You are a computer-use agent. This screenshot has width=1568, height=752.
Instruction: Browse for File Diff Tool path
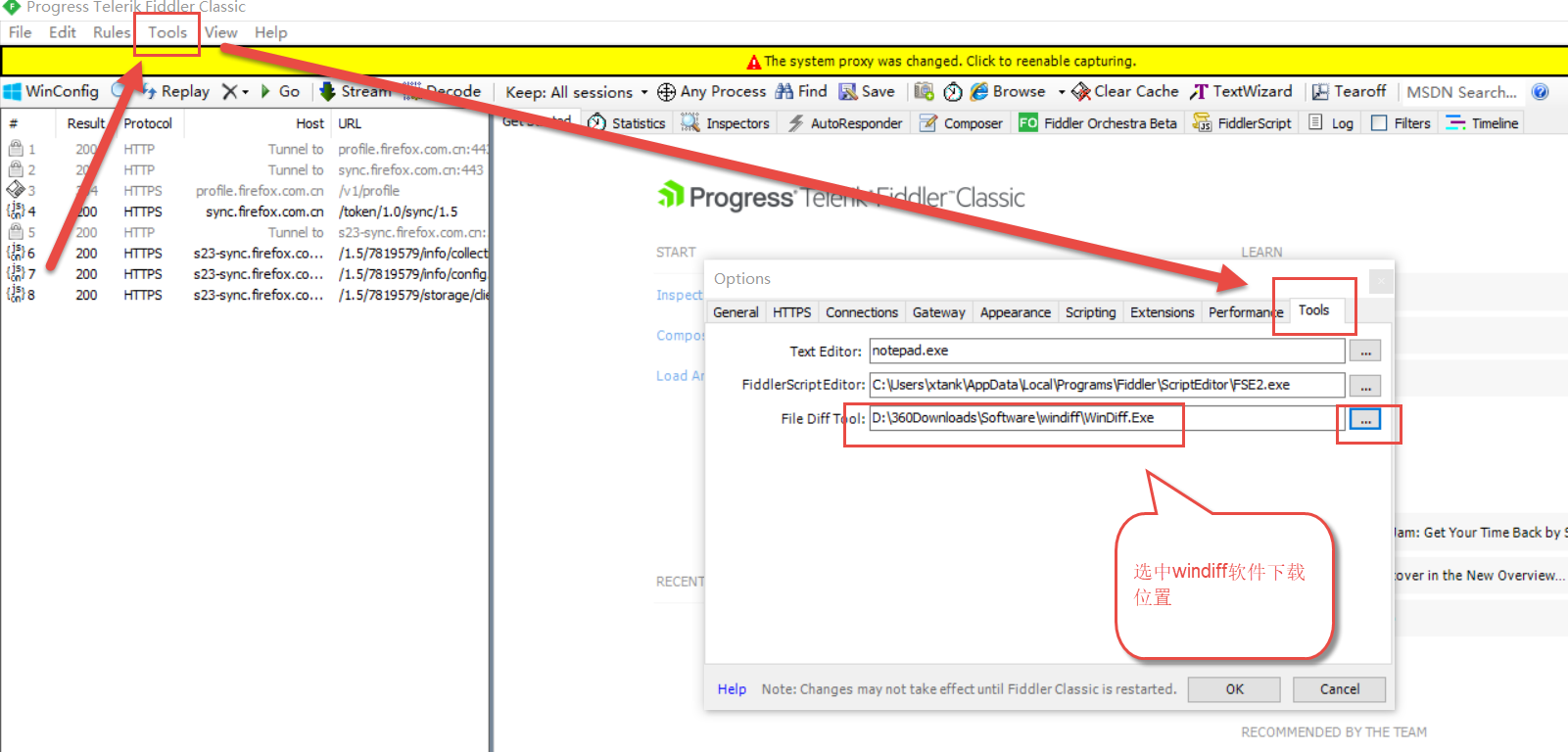point(1364,419)
